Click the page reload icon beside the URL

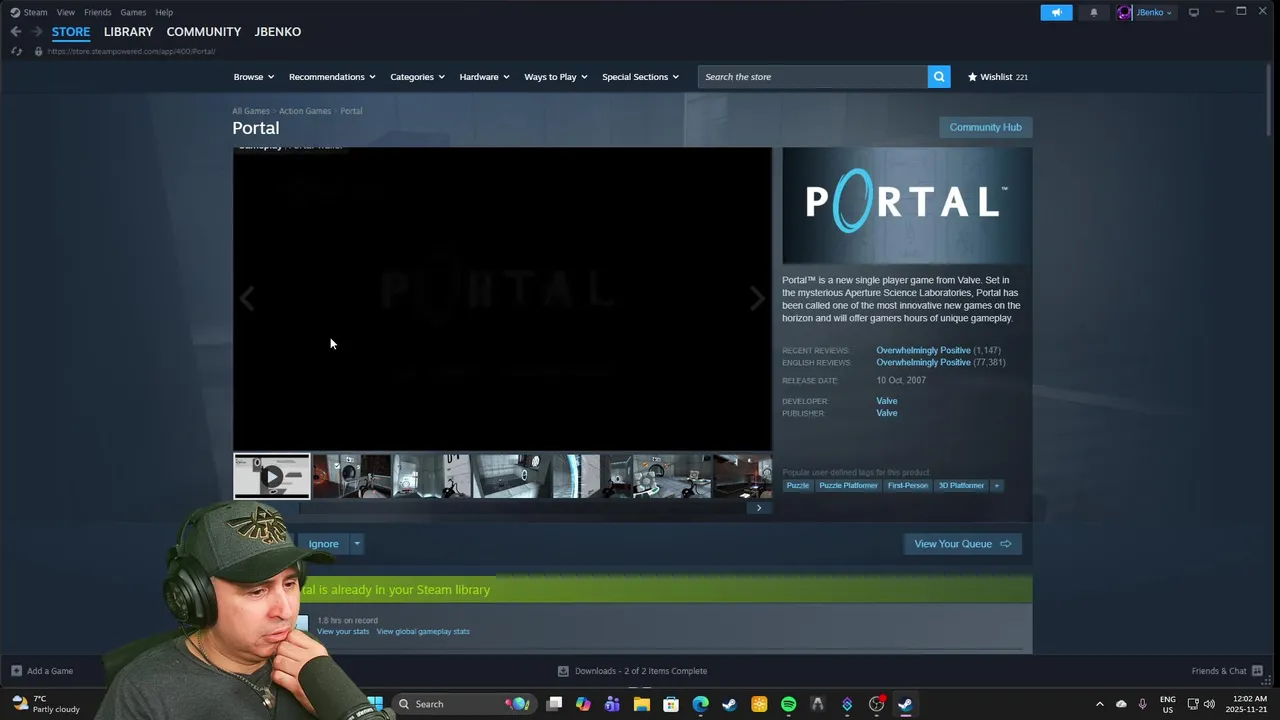tap(16, 51)
